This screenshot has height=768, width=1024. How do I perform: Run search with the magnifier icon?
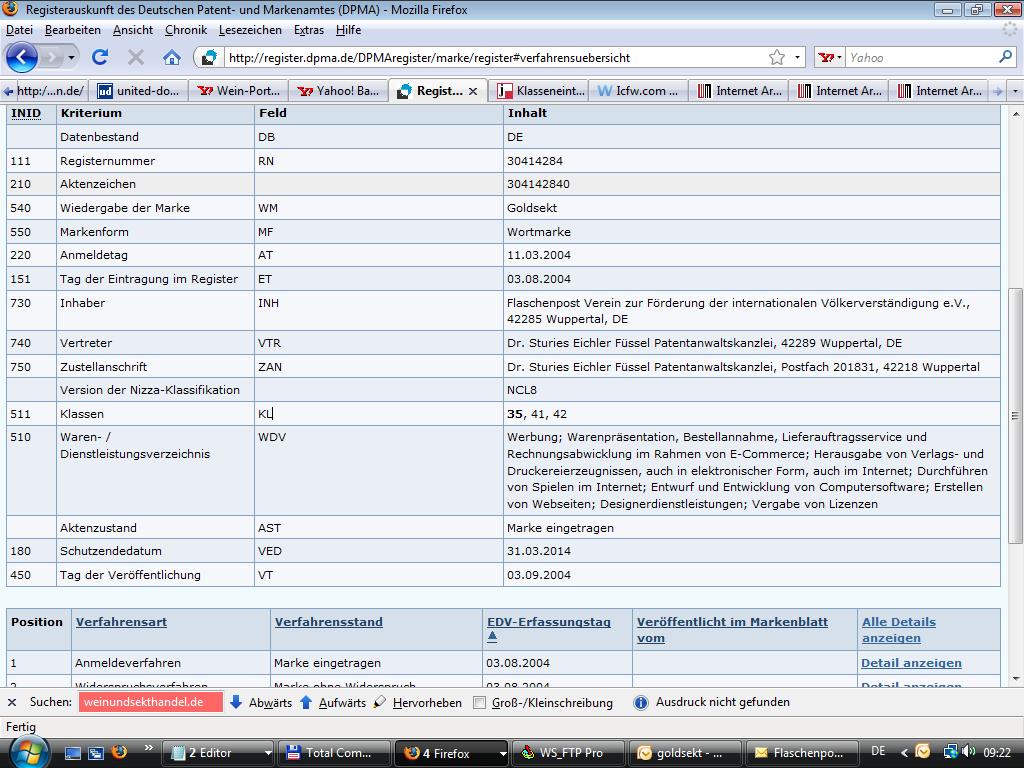point(1005,57)
